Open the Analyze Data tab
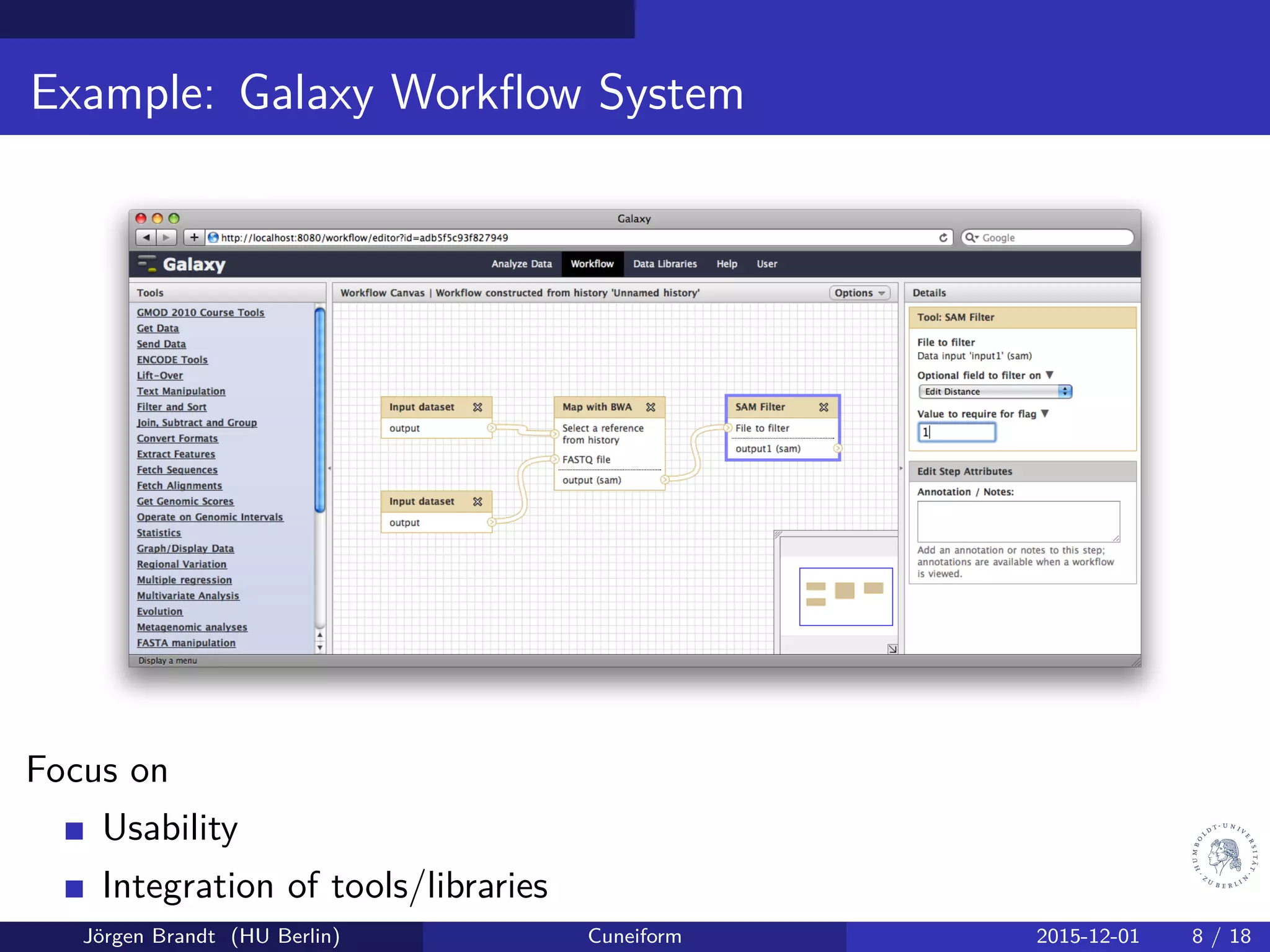This screenshot has width=1270, height=952. click(522, 264)
